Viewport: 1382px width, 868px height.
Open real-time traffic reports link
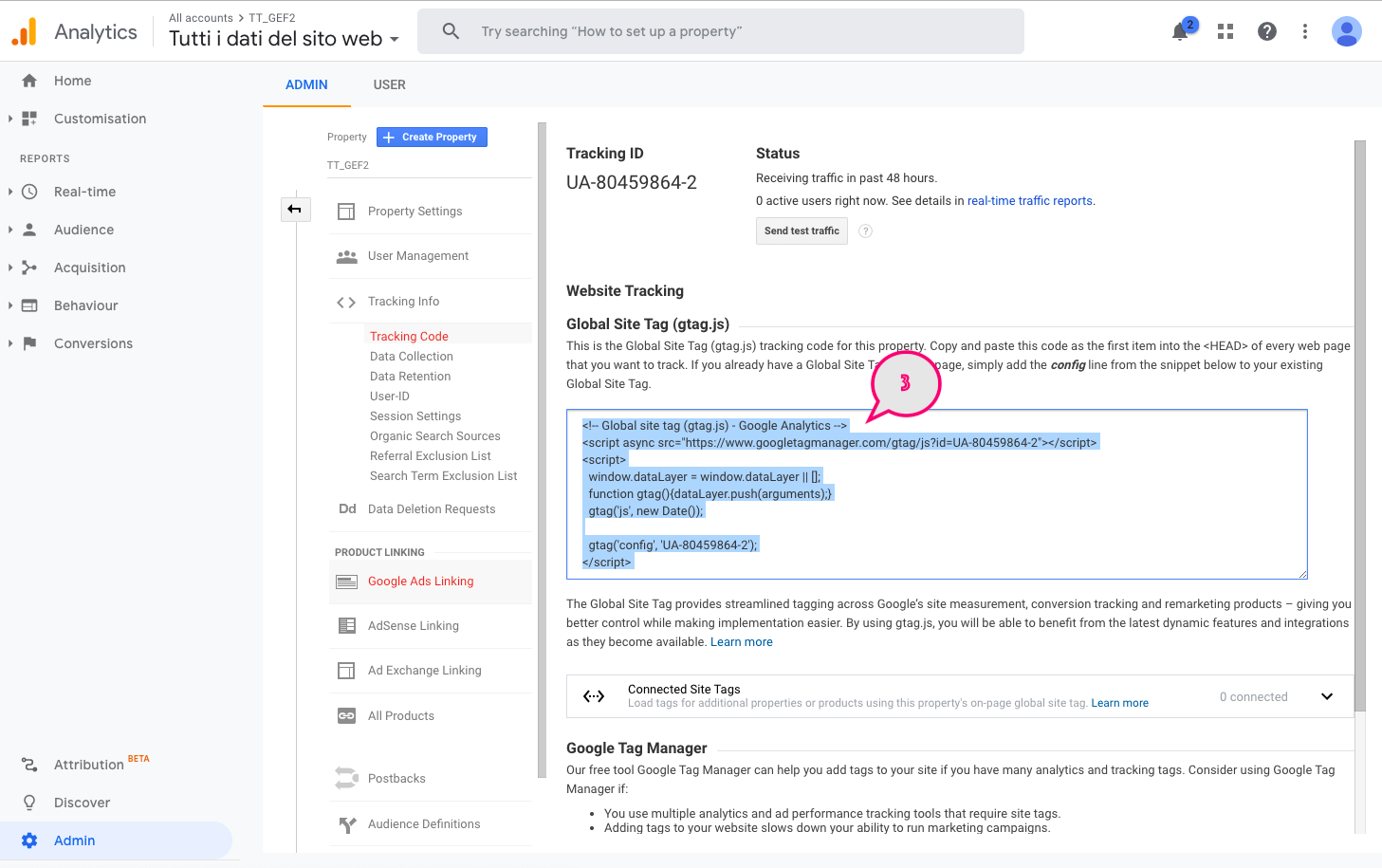(1030, 201)
